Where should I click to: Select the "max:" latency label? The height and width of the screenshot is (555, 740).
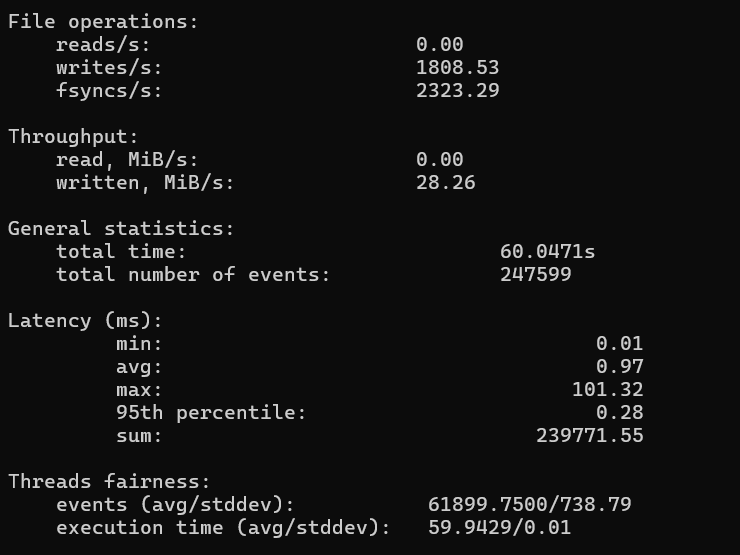point(139,390)
